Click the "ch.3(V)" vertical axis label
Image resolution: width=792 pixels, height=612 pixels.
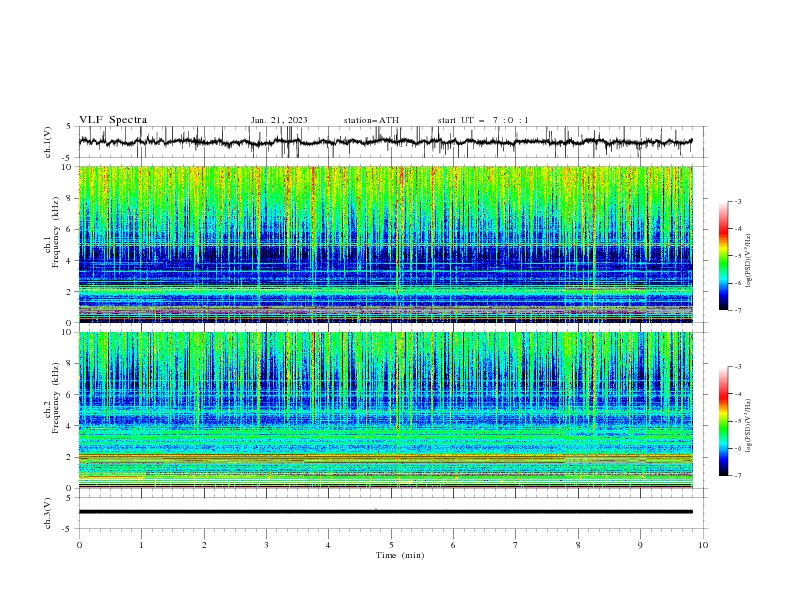[x=48, y=513]
